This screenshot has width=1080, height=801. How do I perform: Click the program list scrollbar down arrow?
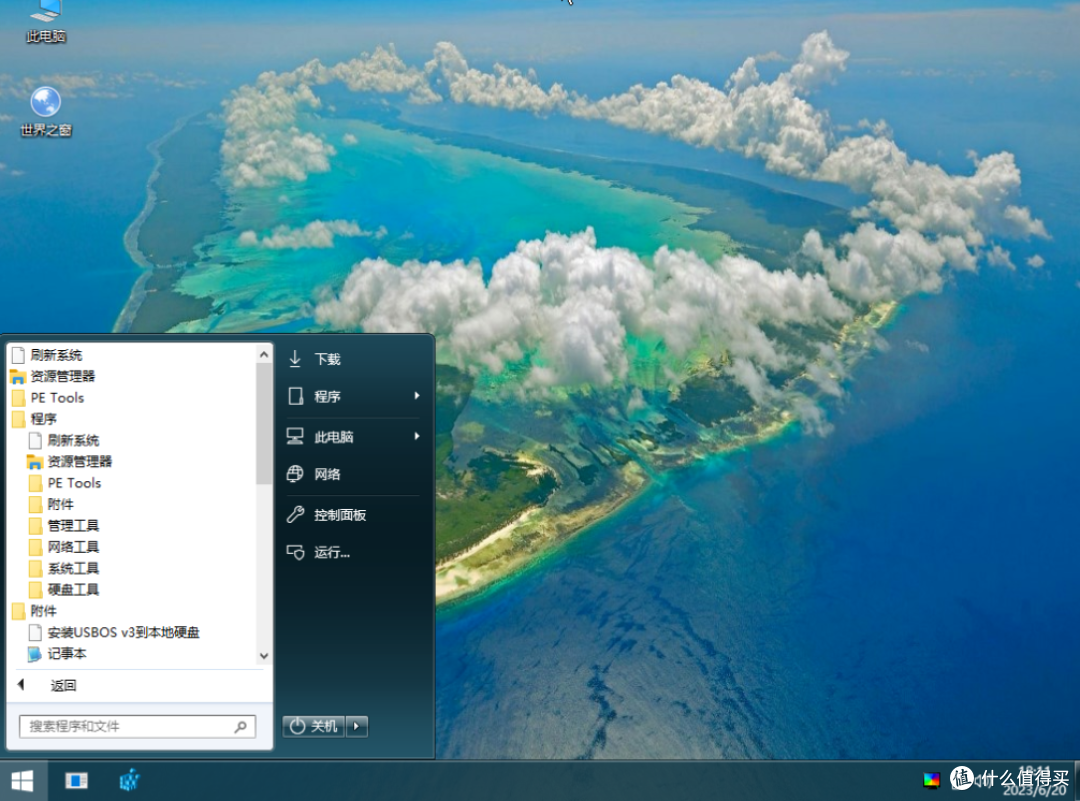point(264,656)
